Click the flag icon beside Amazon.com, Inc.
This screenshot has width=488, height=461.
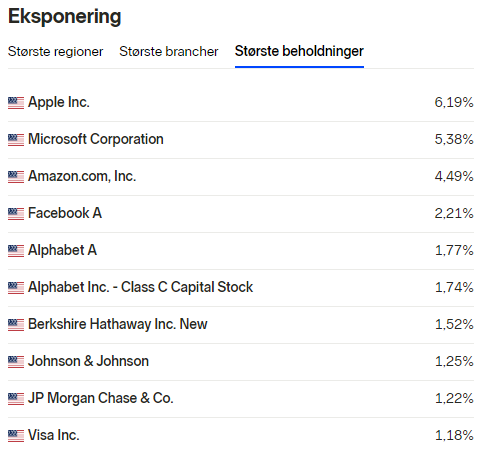point(16,177)
